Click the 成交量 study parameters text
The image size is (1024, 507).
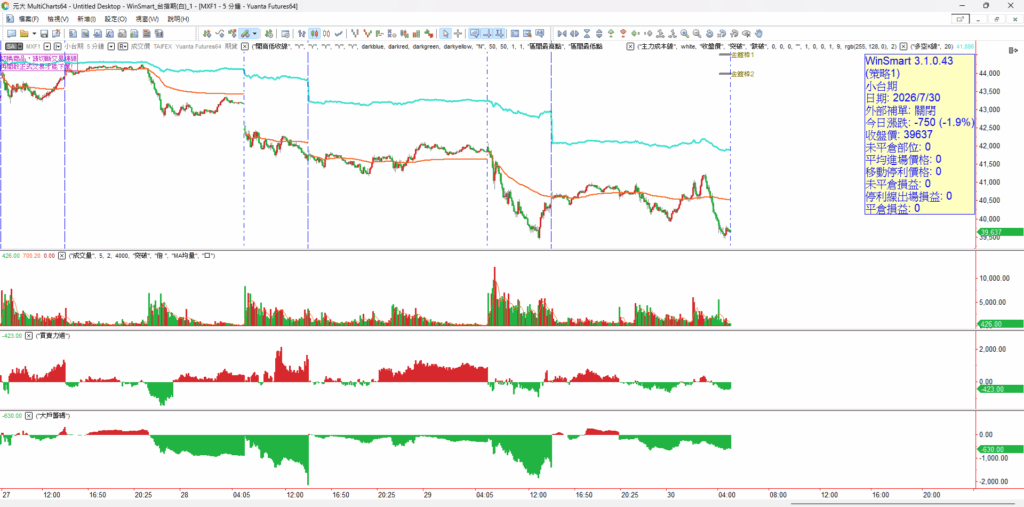tap(143, 255)
